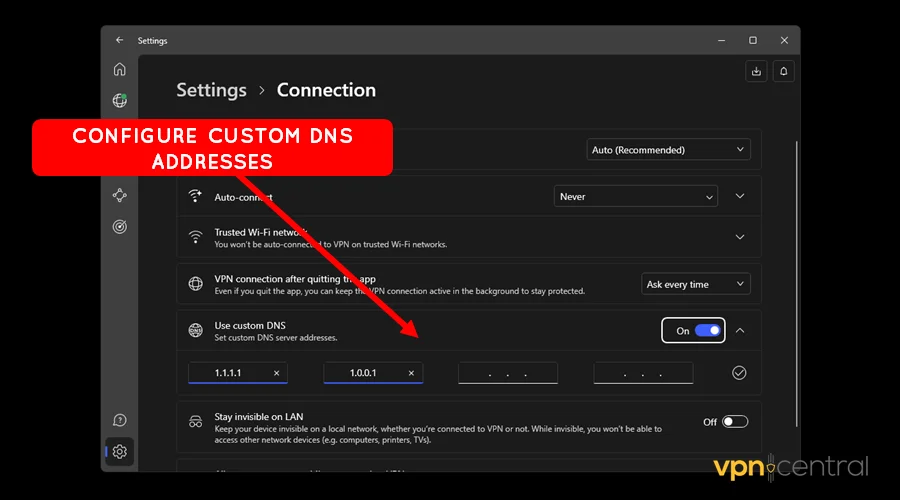The width and height of the screenshot is (900, 500).
Task: Click the VPN connection after quitting the app label
Action: tap(295, 279)
